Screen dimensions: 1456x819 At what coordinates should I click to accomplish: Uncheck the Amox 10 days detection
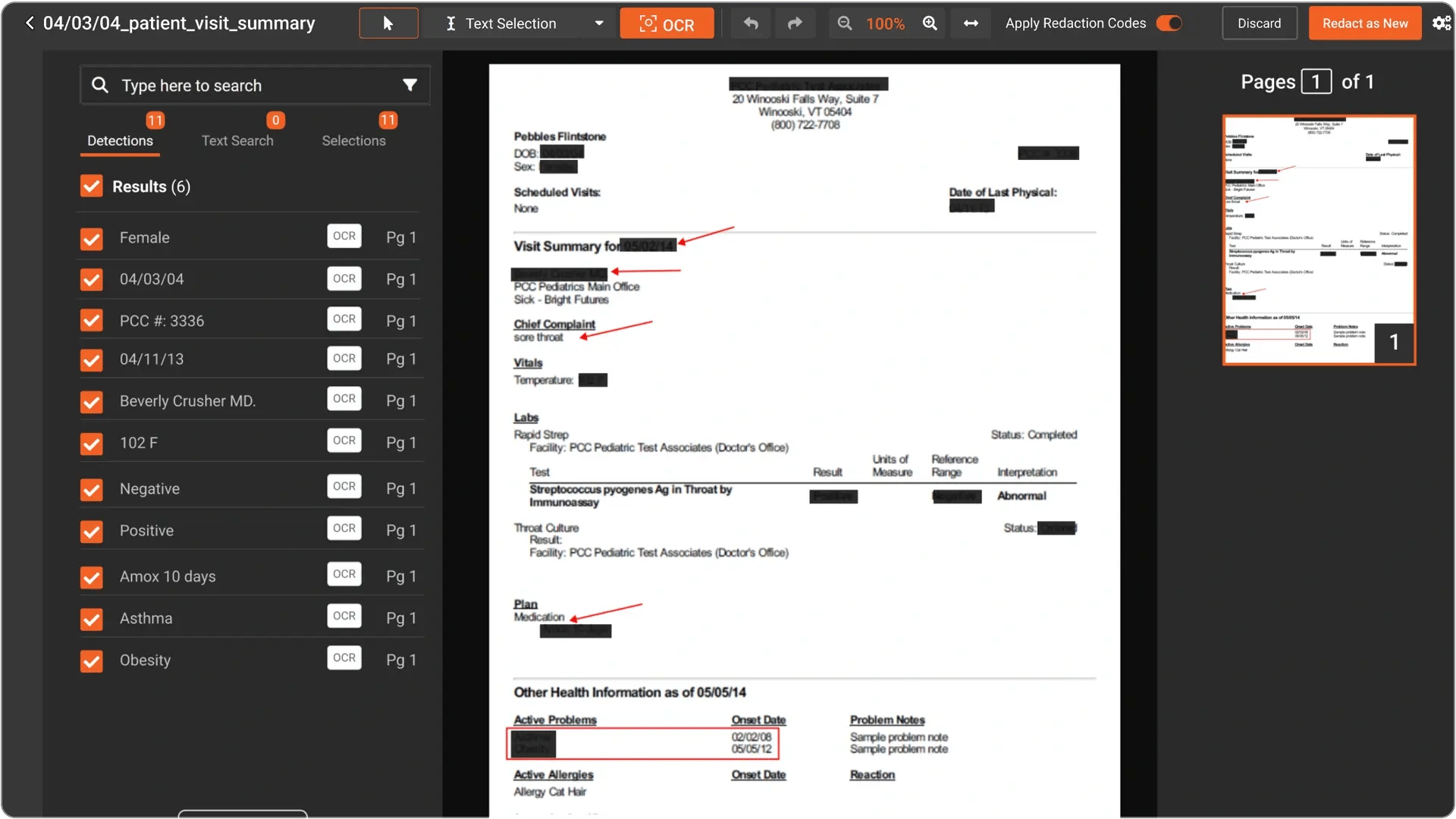[92, 578]
